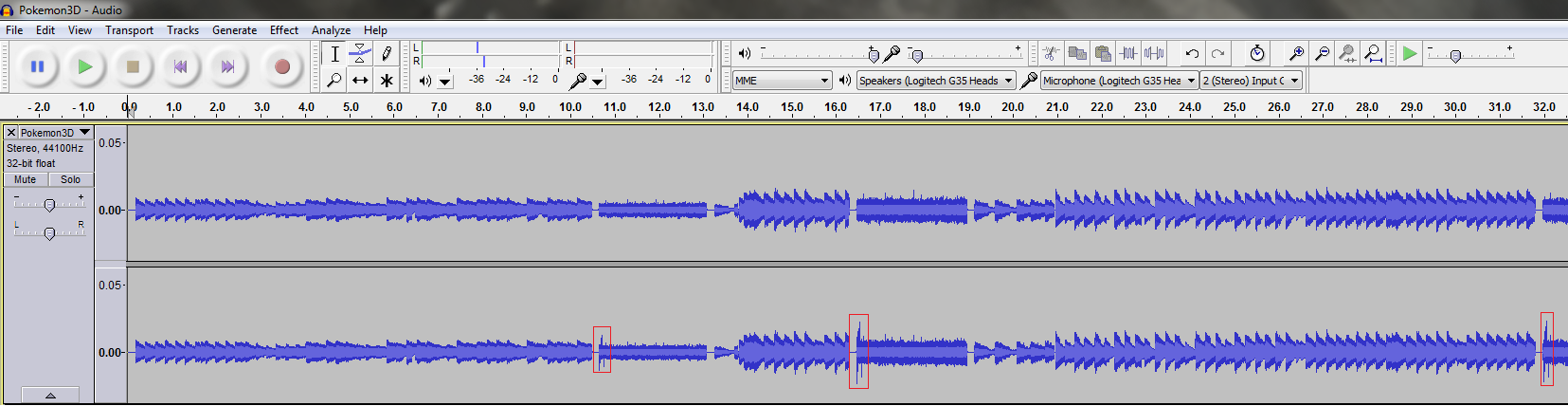Open the MME audio host dropdown
Viewport: 1568px width, 406px height.
tap(783, 81)
